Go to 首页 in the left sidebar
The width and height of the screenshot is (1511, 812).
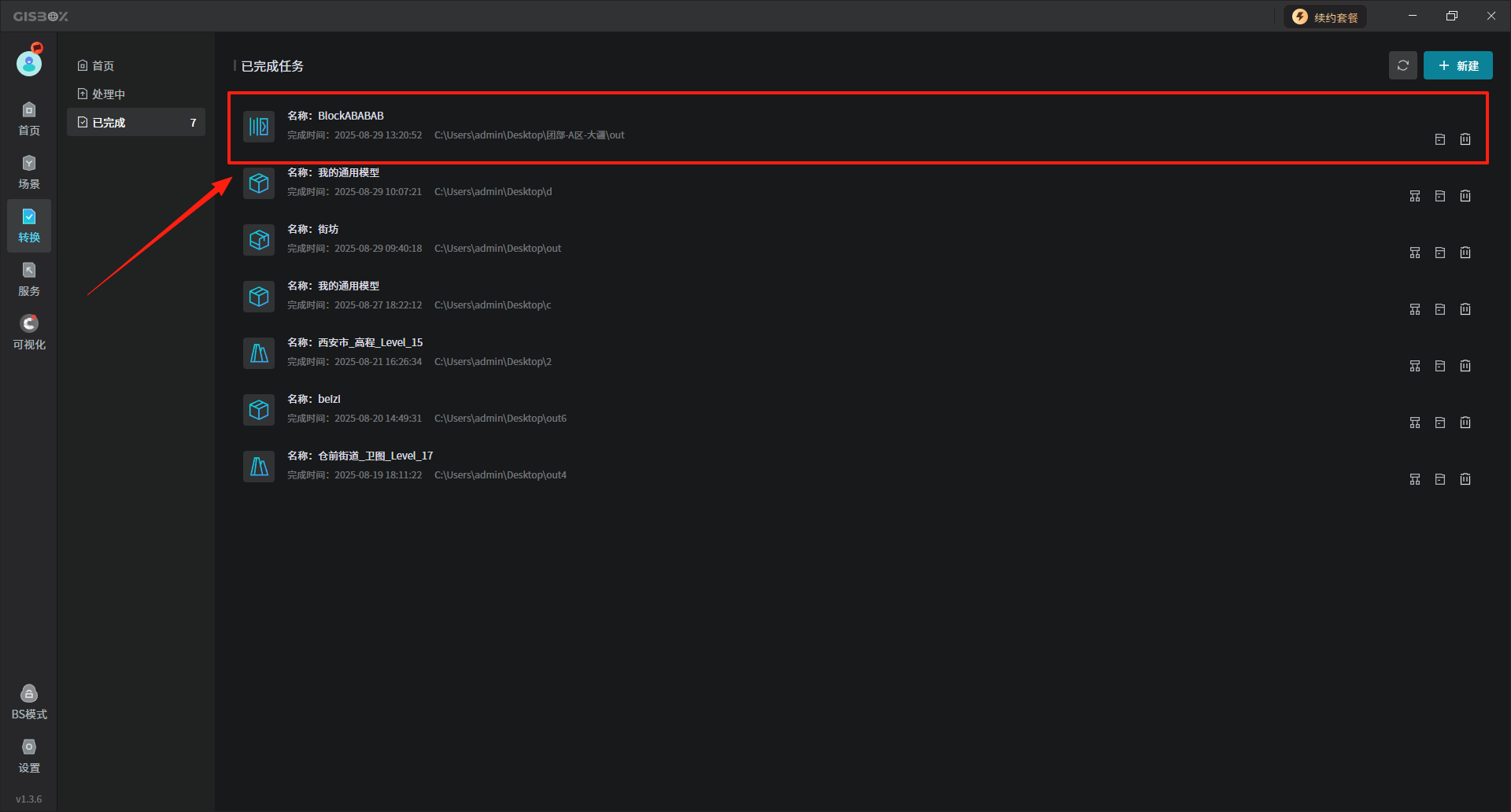click(29, 118)
